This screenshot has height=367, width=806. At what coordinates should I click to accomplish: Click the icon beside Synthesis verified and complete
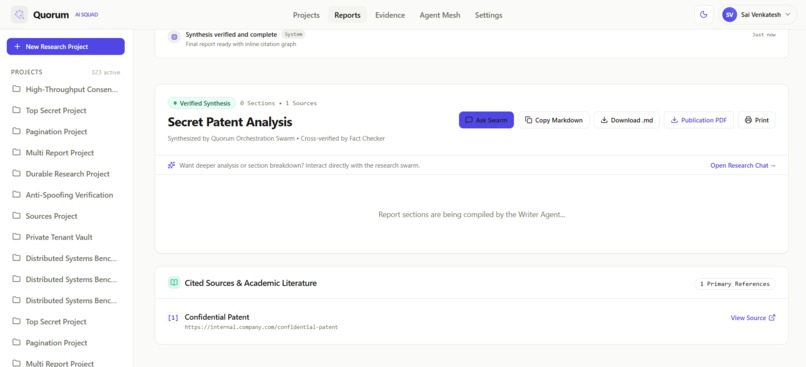coord(174,37)
